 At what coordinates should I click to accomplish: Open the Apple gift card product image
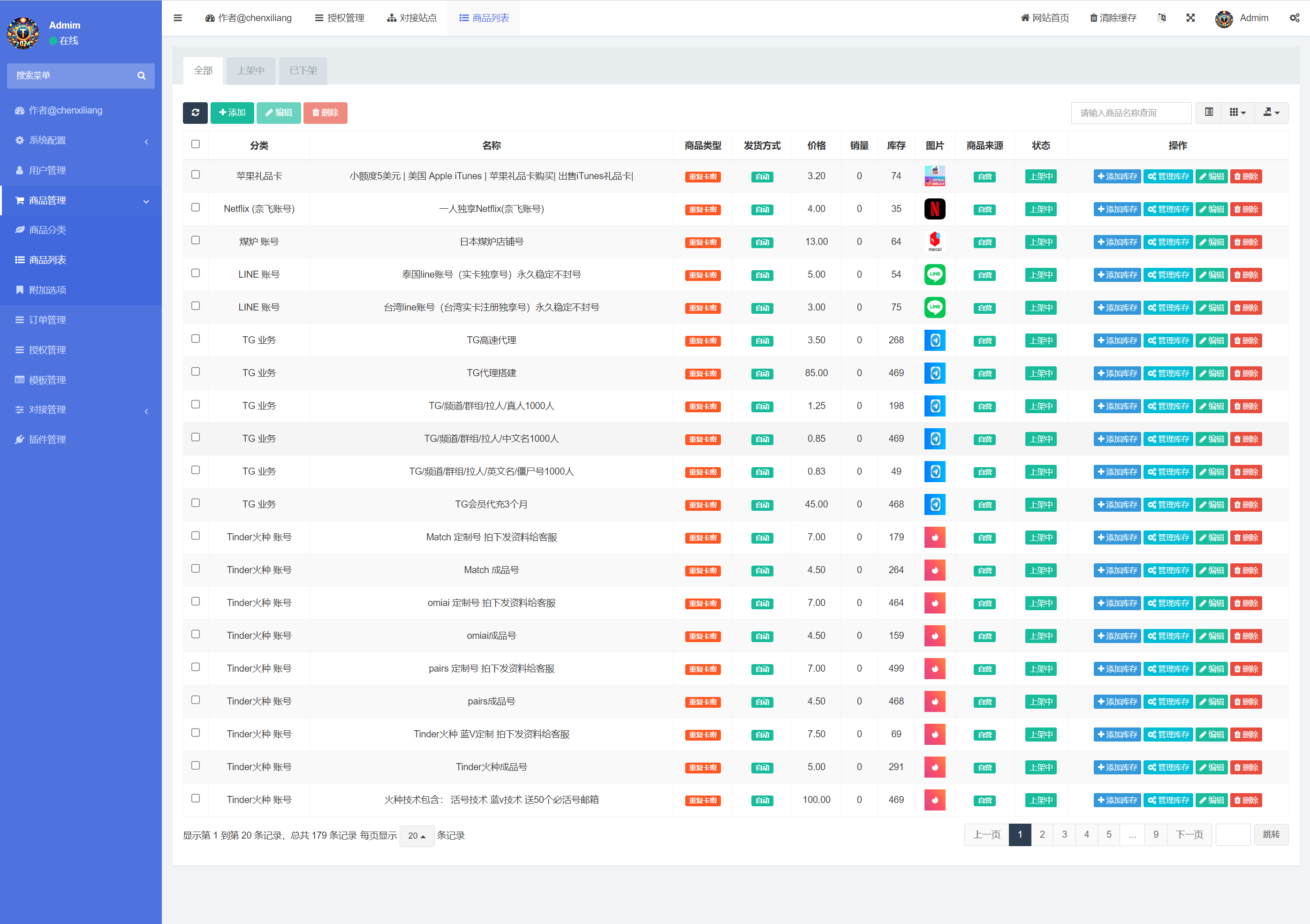click(x=935, y=176)
